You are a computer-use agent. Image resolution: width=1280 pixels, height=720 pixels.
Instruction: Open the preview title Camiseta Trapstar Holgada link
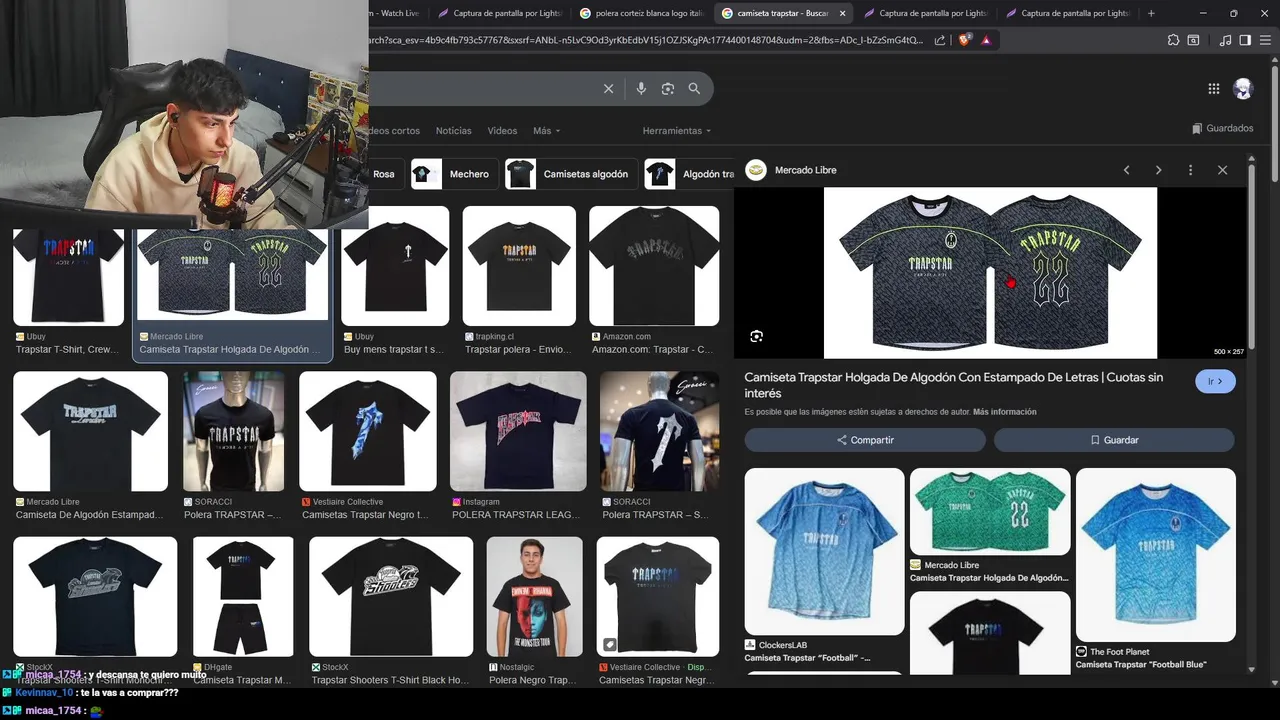pos(954,385)
